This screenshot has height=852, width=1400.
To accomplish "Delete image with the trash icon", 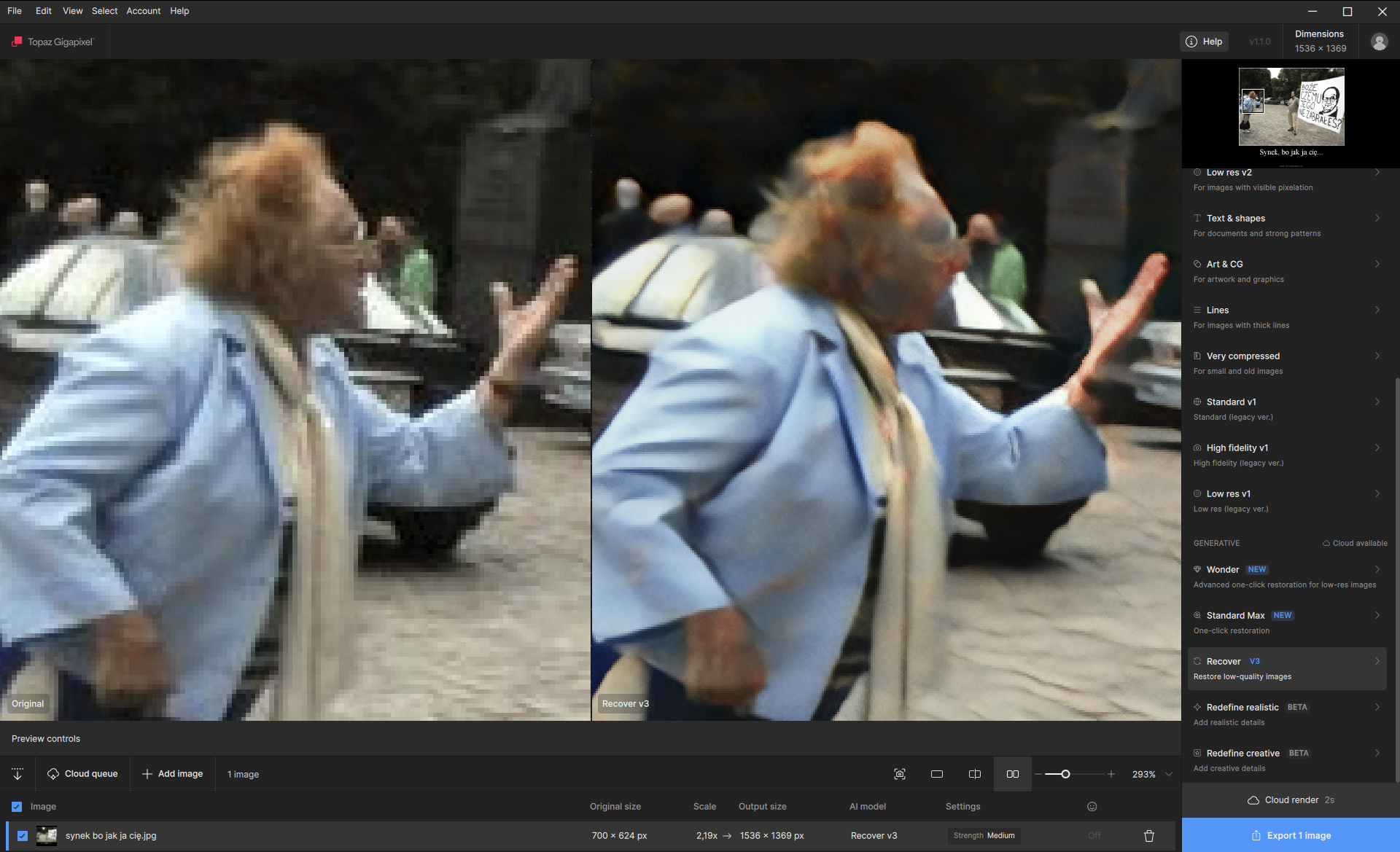I will tap(1149, 836).
